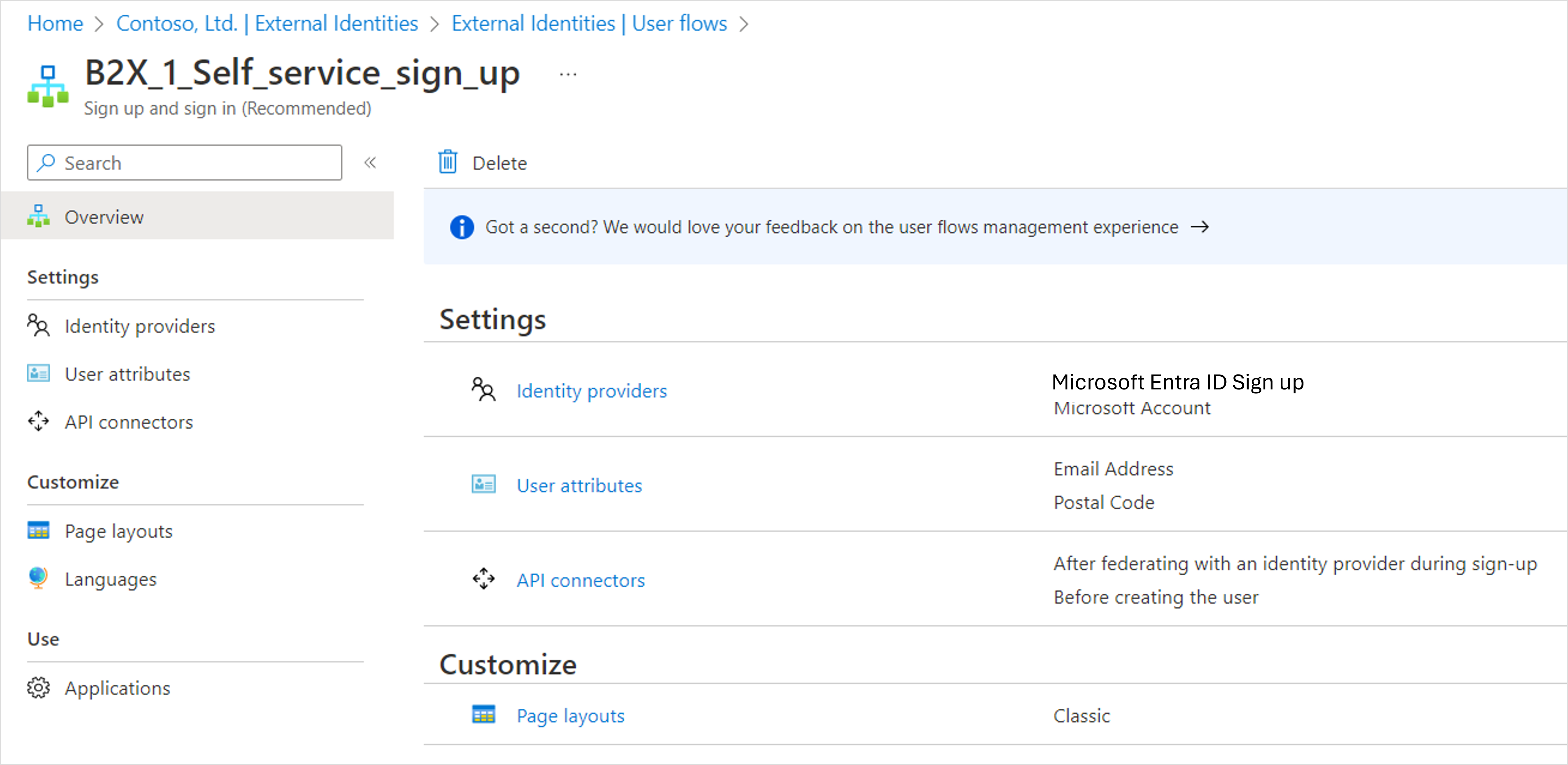The height and width of the screenshot is (765, 1568).
Task: Click 'After federating with an identity provider' text
Action: (x=1295, y=564)
